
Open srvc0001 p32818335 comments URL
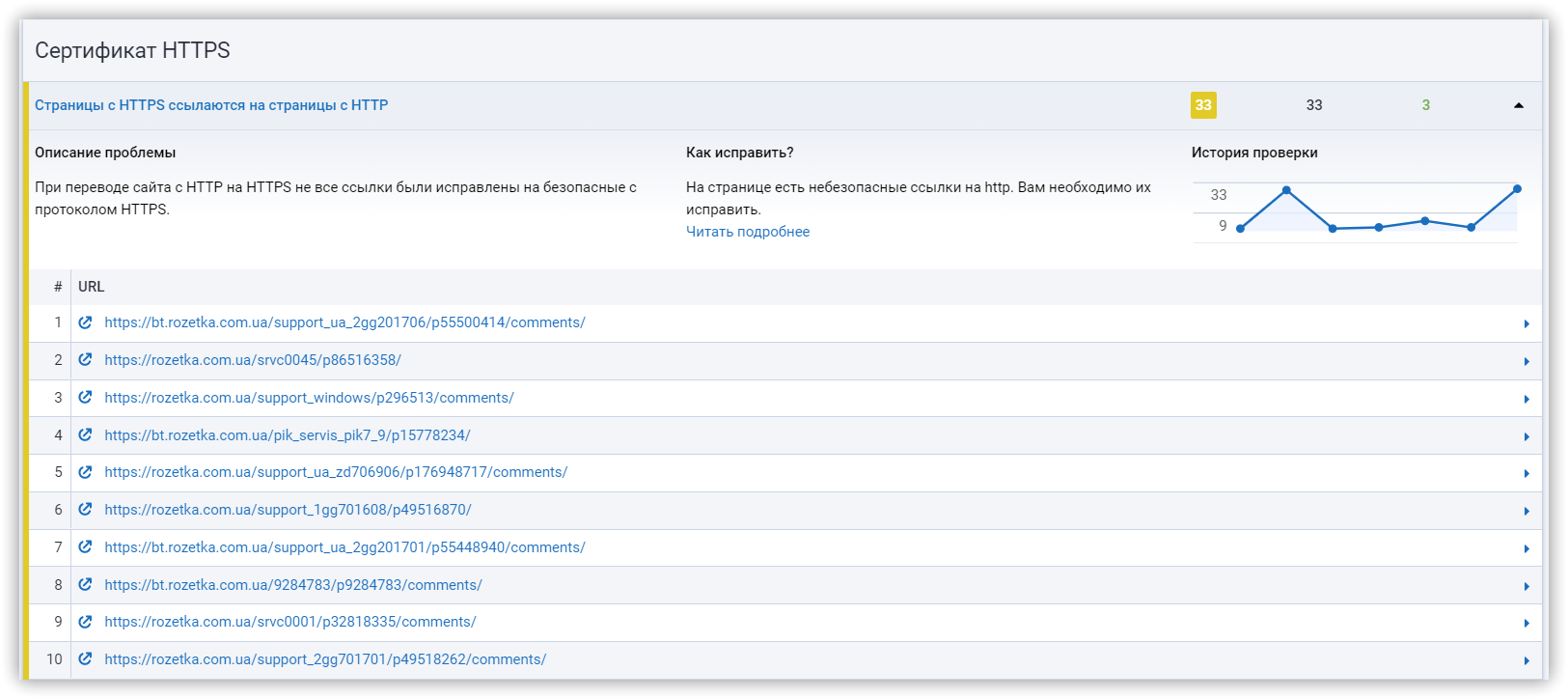pyautogui.click(x=289, y=622)
